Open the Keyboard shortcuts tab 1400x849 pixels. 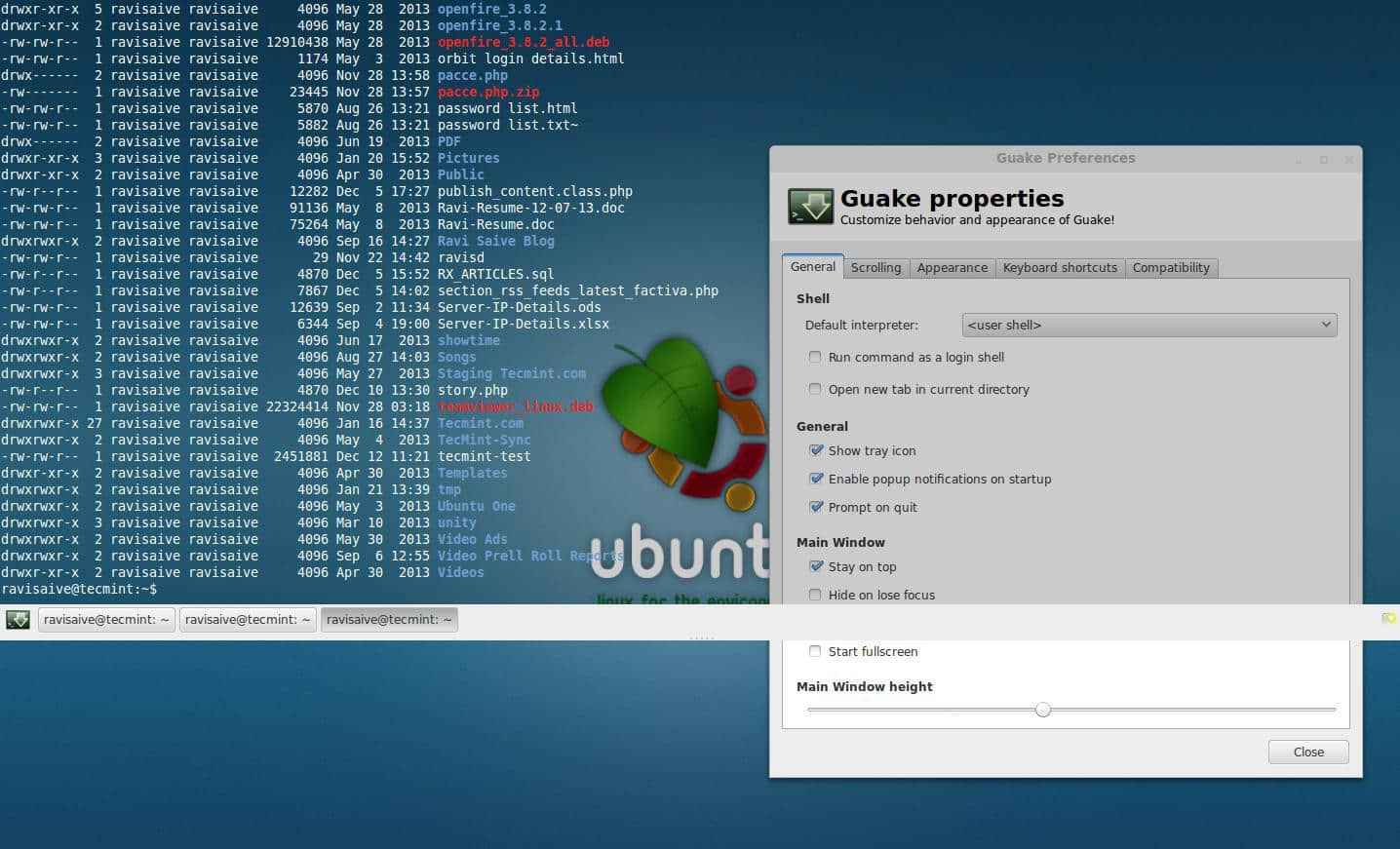(1060, 268)
